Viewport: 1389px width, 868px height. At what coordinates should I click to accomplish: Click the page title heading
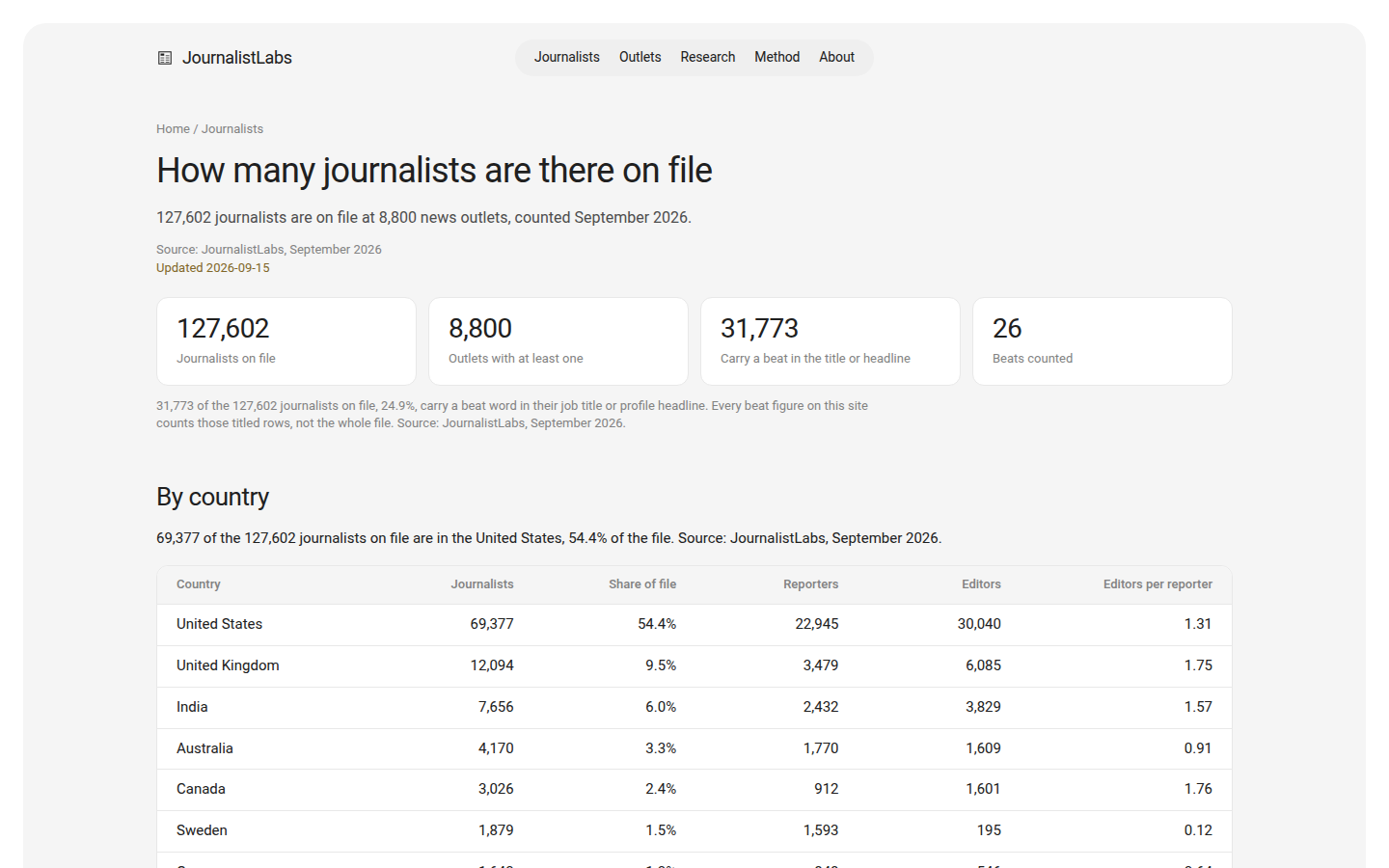coord(434,171)
